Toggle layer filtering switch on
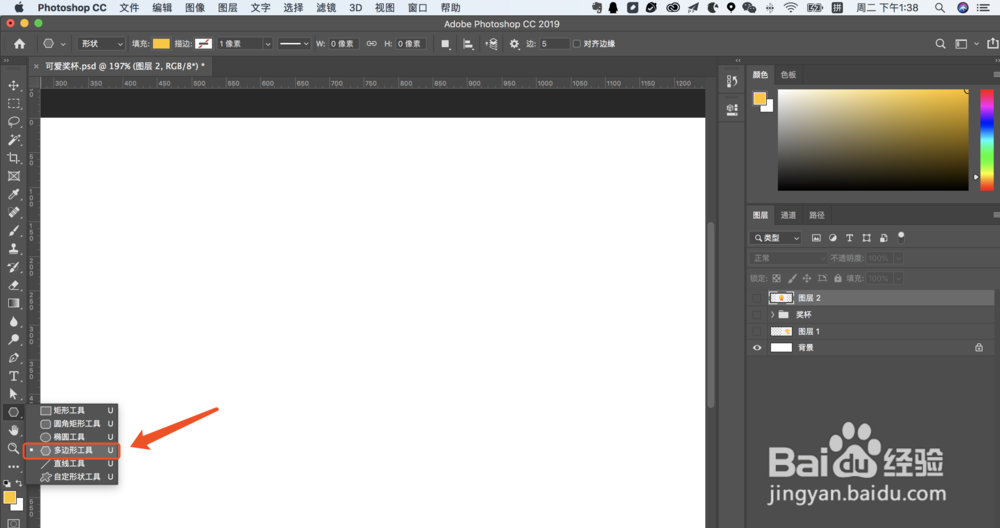The height and width of the screenshot is (528, 1000). tap(901, 237)
